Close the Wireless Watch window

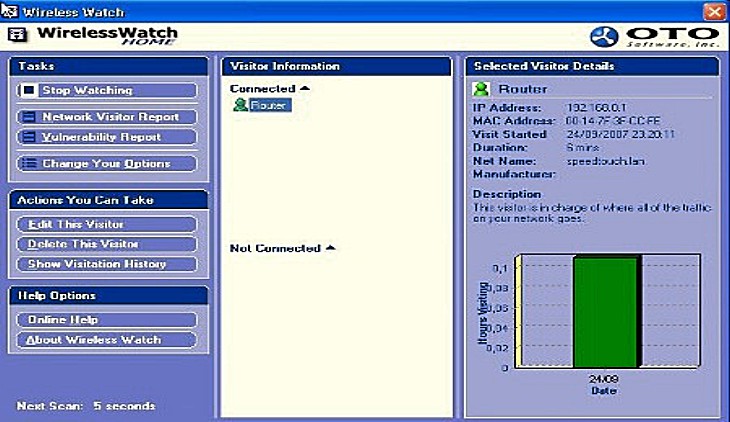click(714, 11)
